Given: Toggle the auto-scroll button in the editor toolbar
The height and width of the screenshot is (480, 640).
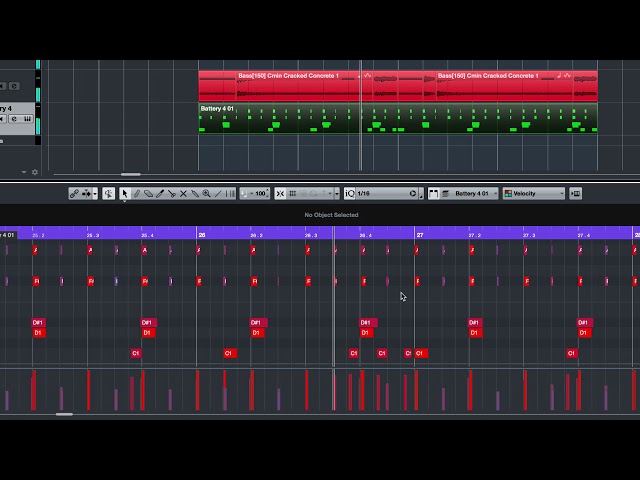Looking at the screenshot, I should point(86,193).
